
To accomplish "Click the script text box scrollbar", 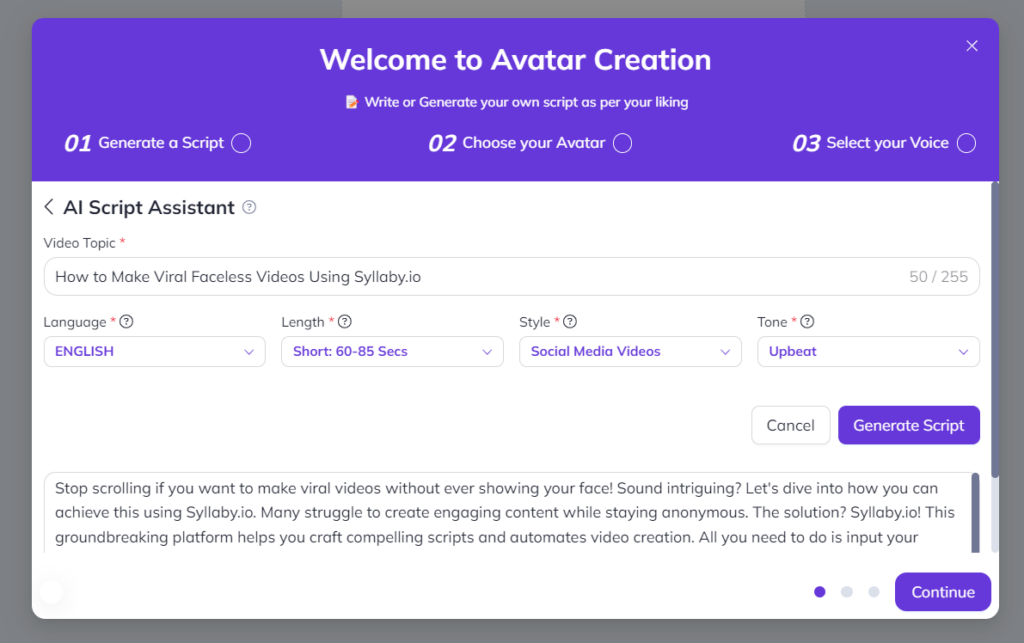I will (x=975, y=510).
